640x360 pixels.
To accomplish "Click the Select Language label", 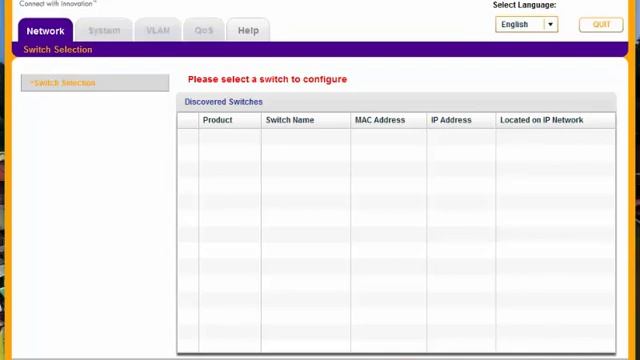I will (x=524, y=5).
